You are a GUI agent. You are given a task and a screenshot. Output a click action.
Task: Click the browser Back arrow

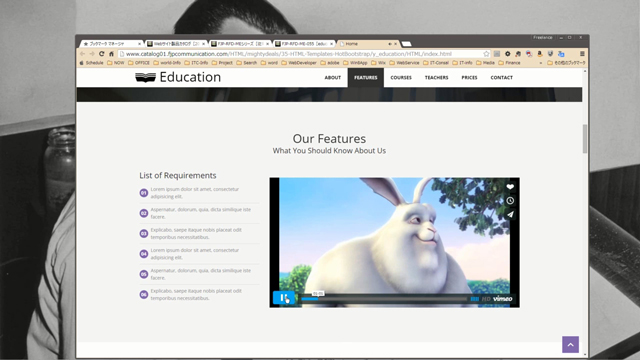(x=82, y=54)
